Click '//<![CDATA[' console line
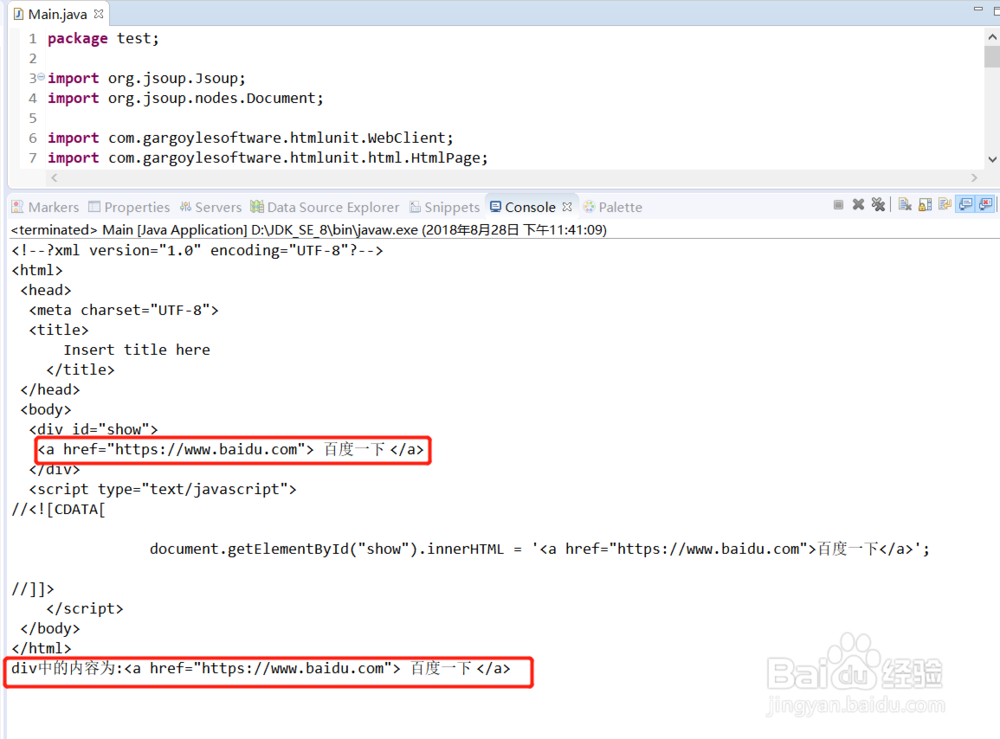 click(x=59, y=509)
